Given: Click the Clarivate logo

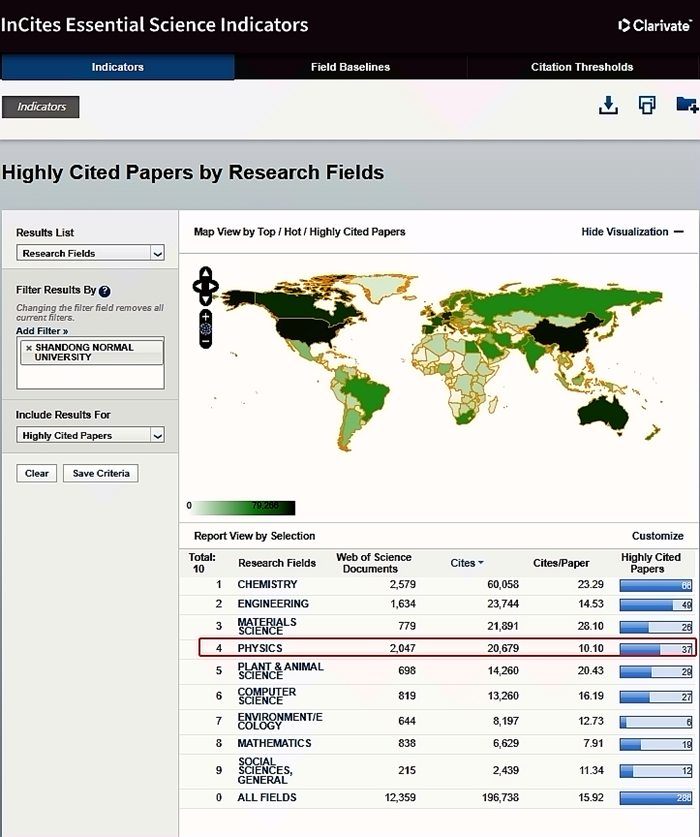Looking at the screenshot, I should click(655, 25).
